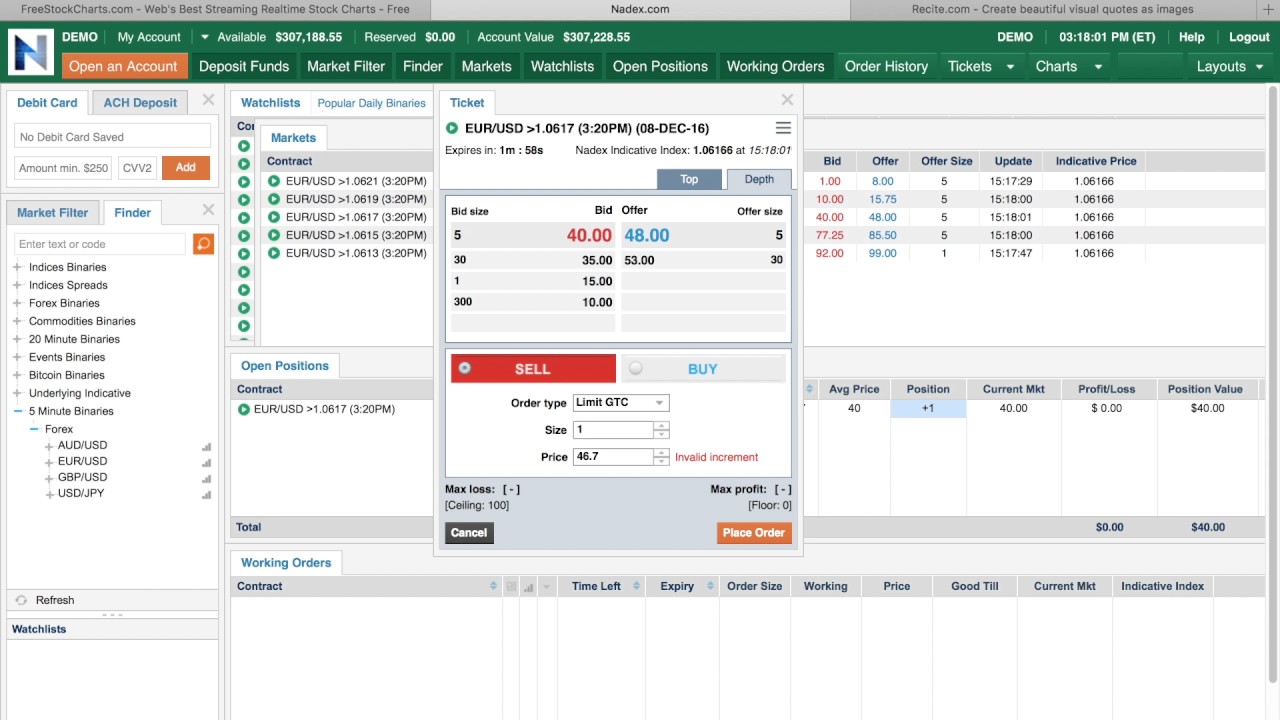This screenshot has height=720, width=1280.
Task: Switch to the Market Filter tab
Action: [x=52, y=212]
